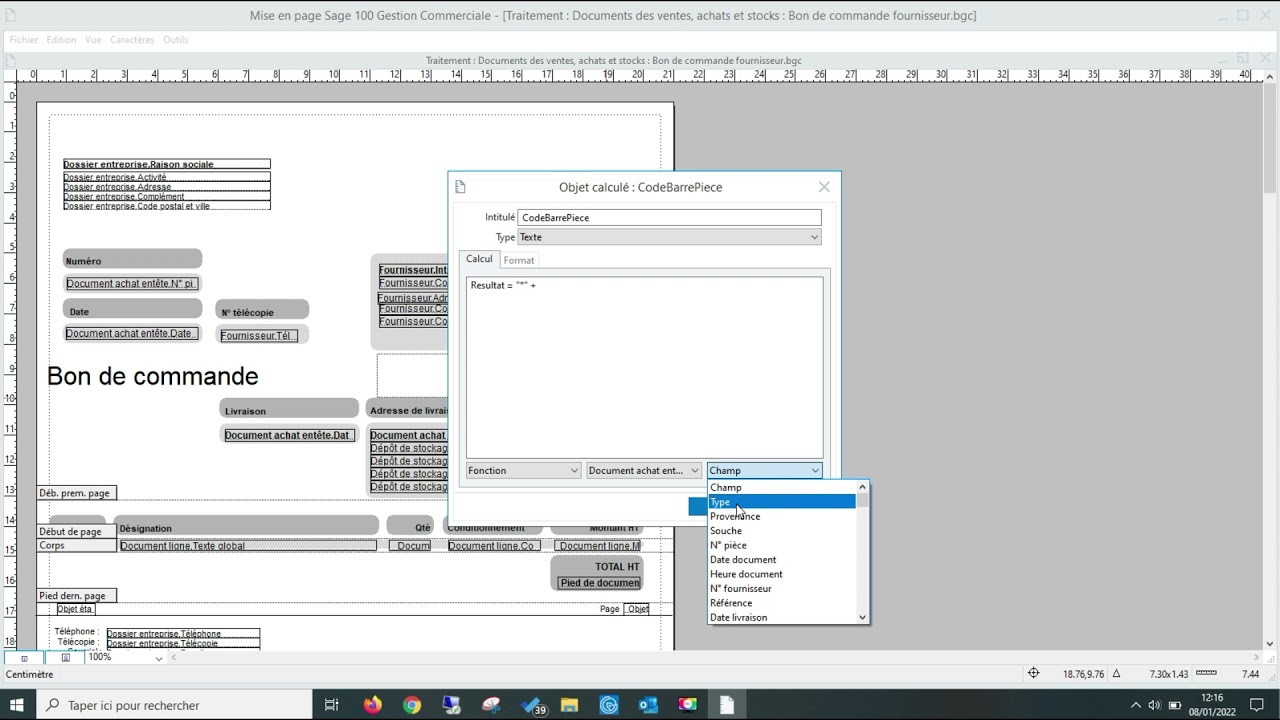Click the crosshair position icon in status bar
The height and width of the screenshot is (720, 1280).
coord(1034,674)
